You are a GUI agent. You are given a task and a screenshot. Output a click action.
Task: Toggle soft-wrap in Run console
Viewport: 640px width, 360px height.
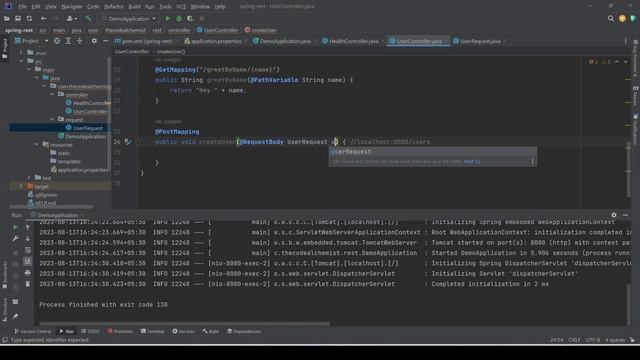[27, 250]
